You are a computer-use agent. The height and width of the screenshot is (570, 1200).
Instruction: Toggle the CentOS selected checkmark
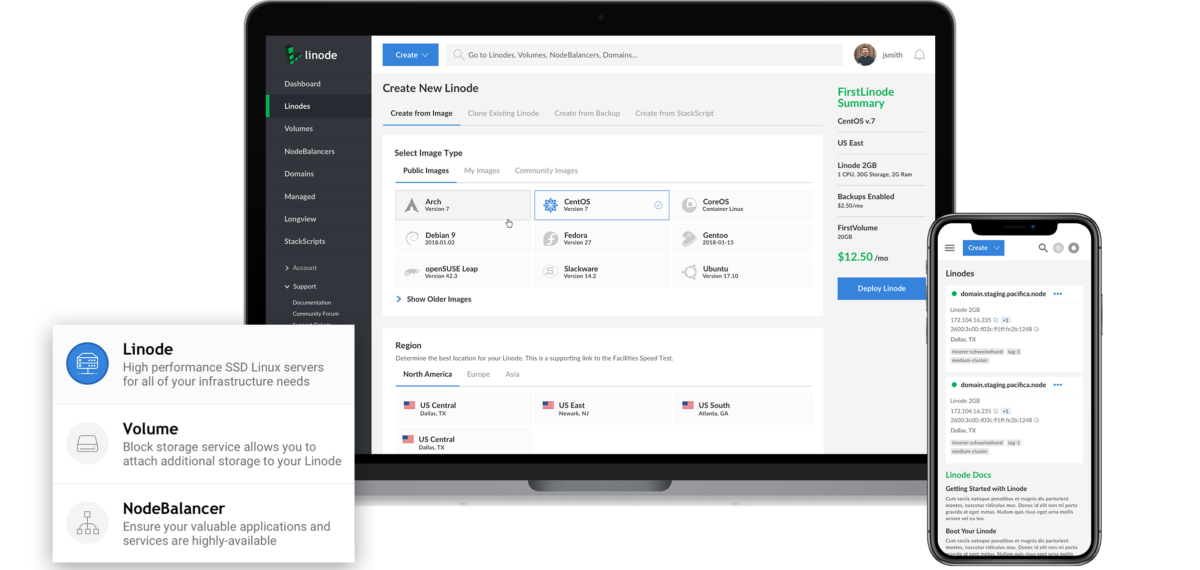658,205
